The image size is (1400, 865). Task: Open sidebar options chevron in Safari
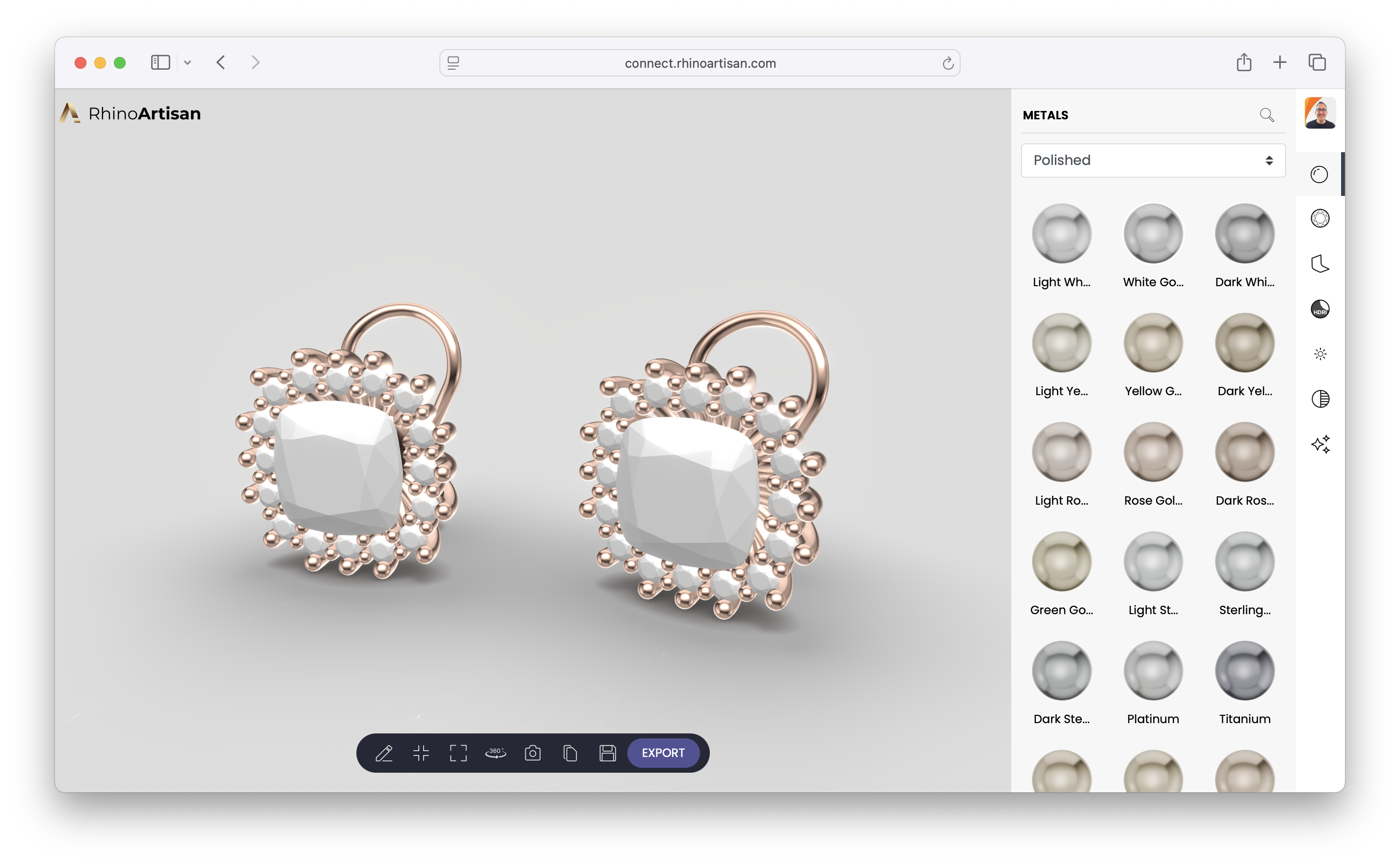(x=188, y=62)
